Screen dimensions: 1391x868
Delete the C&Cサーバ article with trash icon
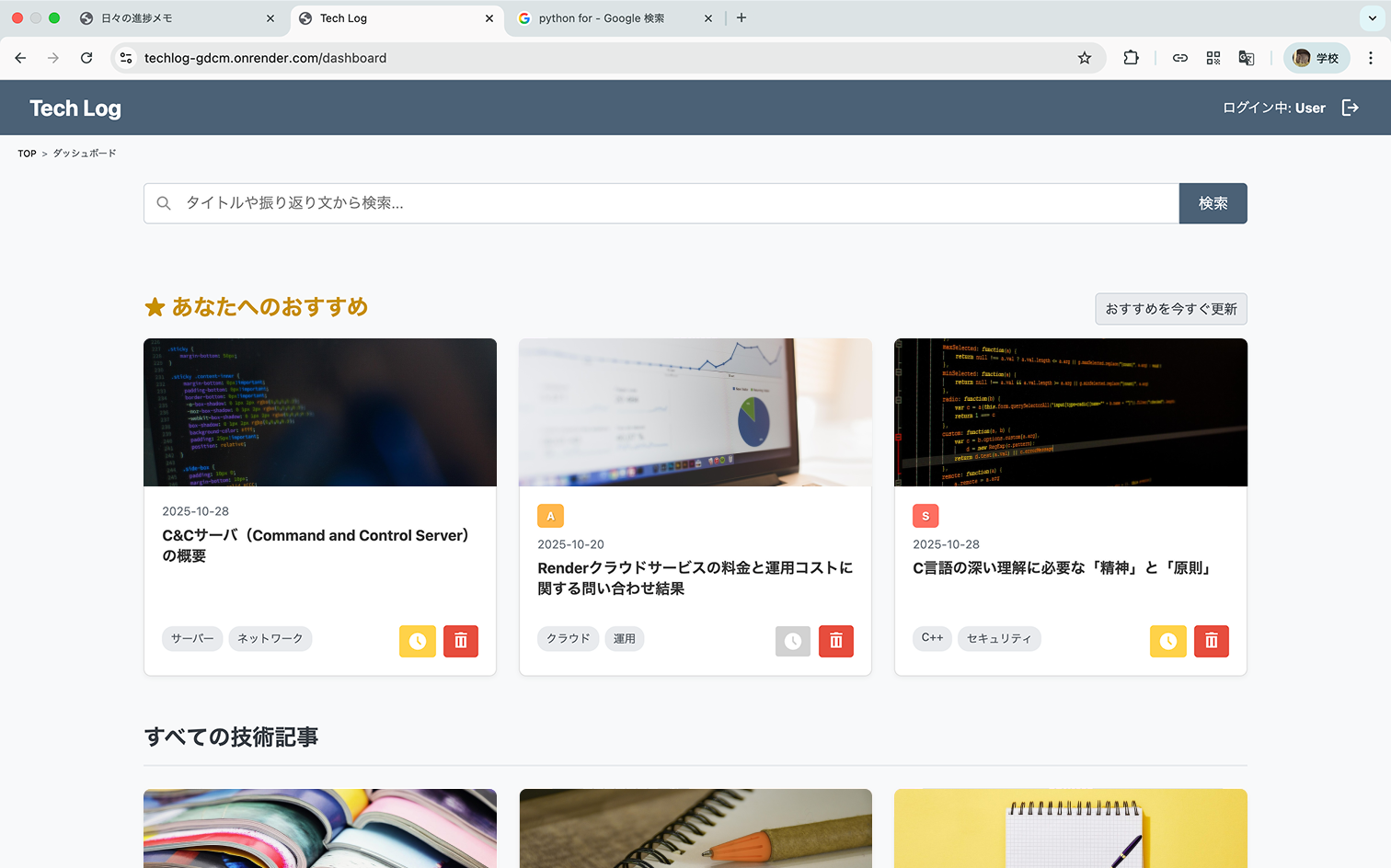[x=461, y=641]
